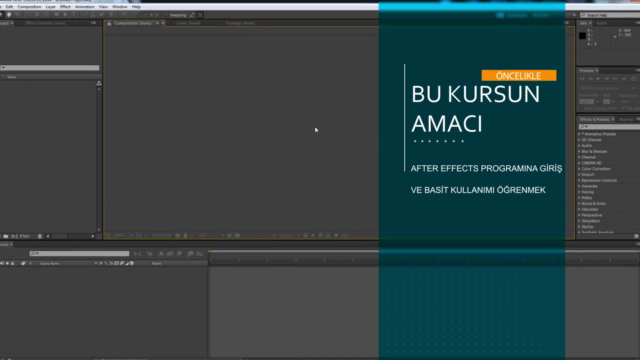Switch to the Effect Controls (none) tab
The height and width of the screenshot is (360, 640).
(x=45, y=23)
